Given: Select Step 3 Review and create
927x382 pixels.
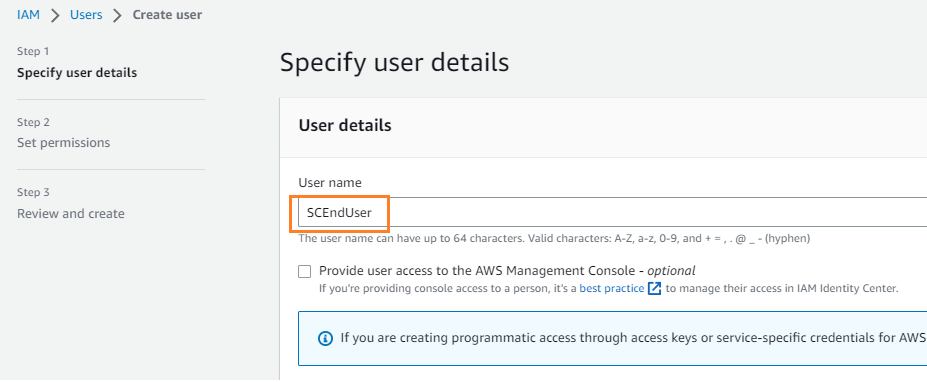Looking at the screenshot, I should 70,213.
